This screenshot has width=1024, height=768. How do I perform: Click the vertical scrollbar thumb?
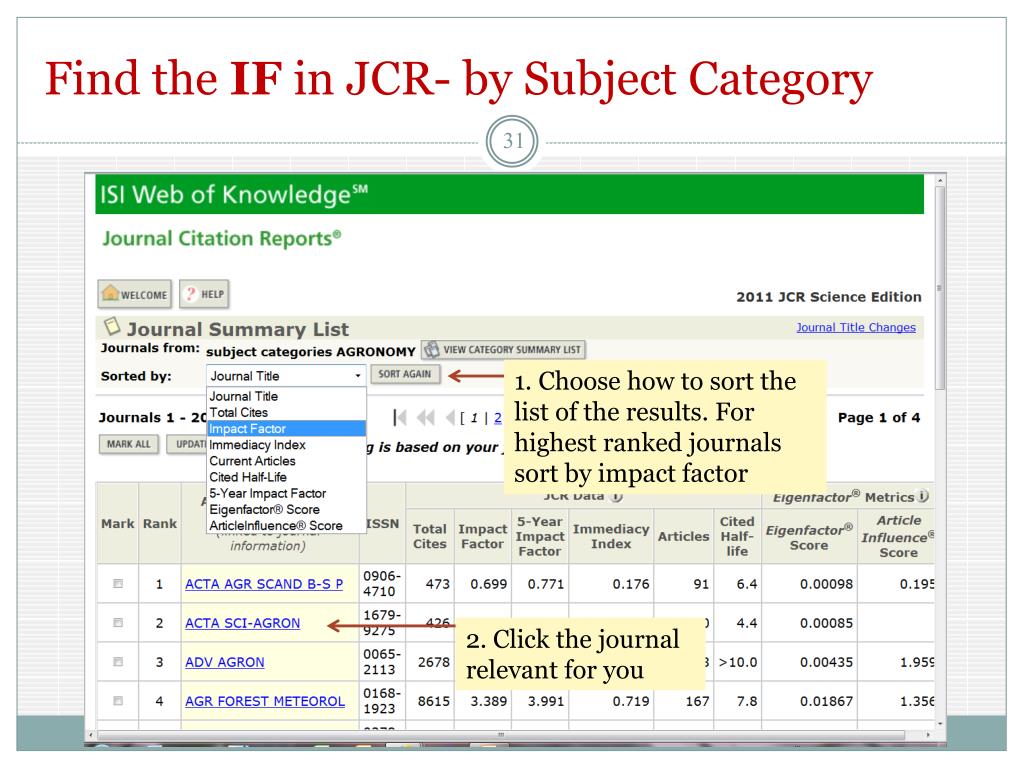pos(940,287)
